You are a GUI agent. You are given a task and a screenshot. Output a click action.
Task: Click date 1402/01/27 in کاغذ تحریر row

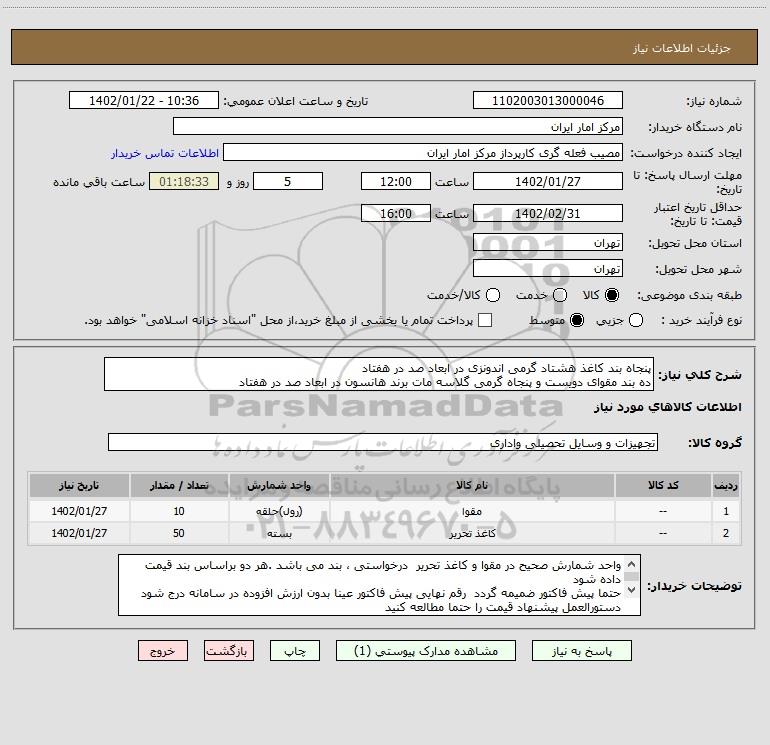click(79, 533)
